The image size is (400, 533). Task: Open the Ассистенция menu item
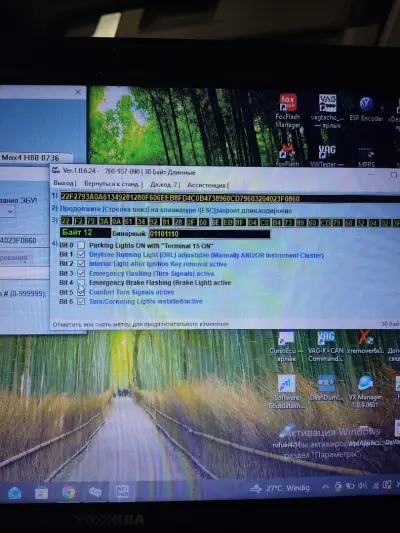pos(206,185)
